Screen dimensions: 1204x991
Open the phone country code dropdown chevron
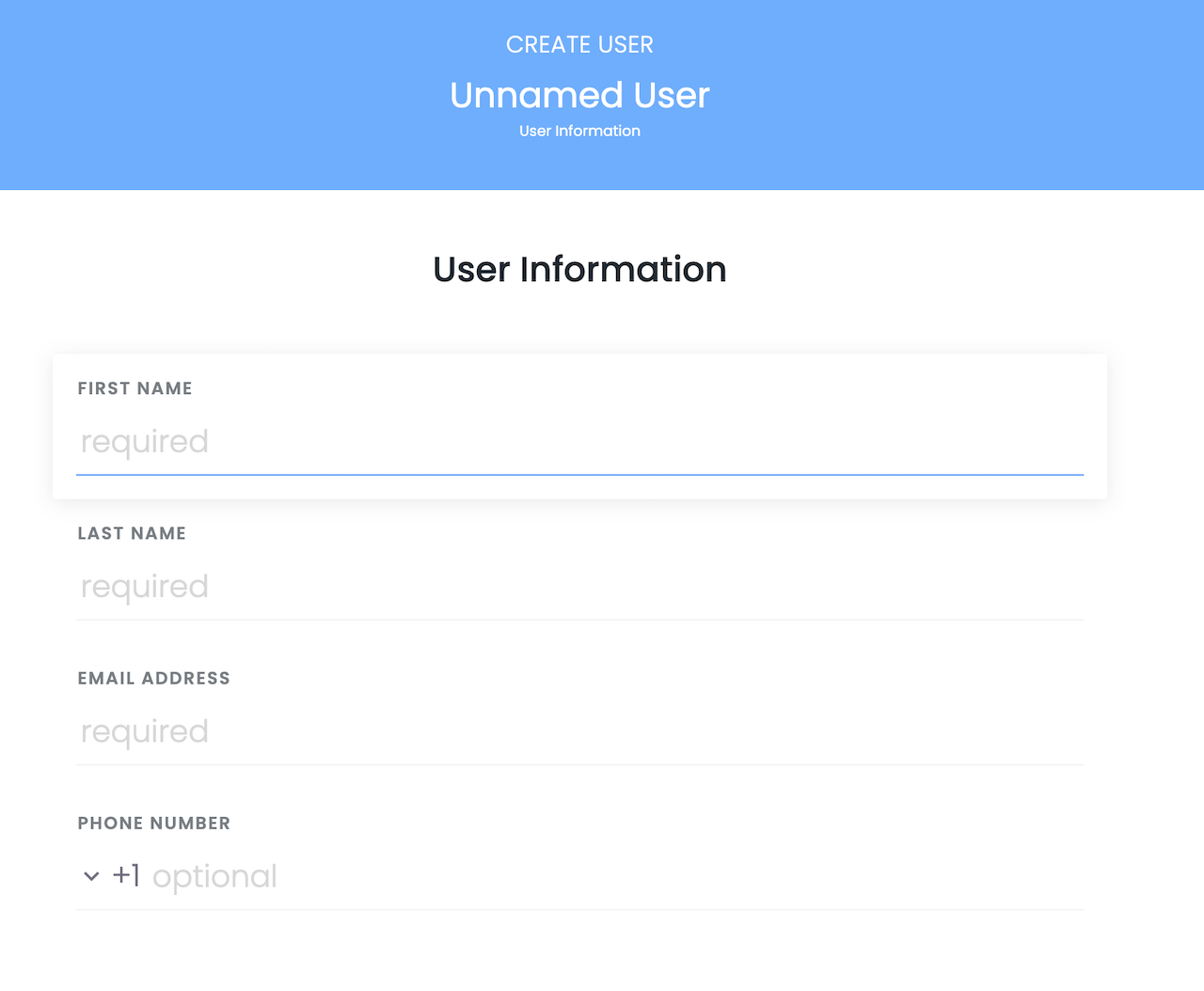[91, 876]
